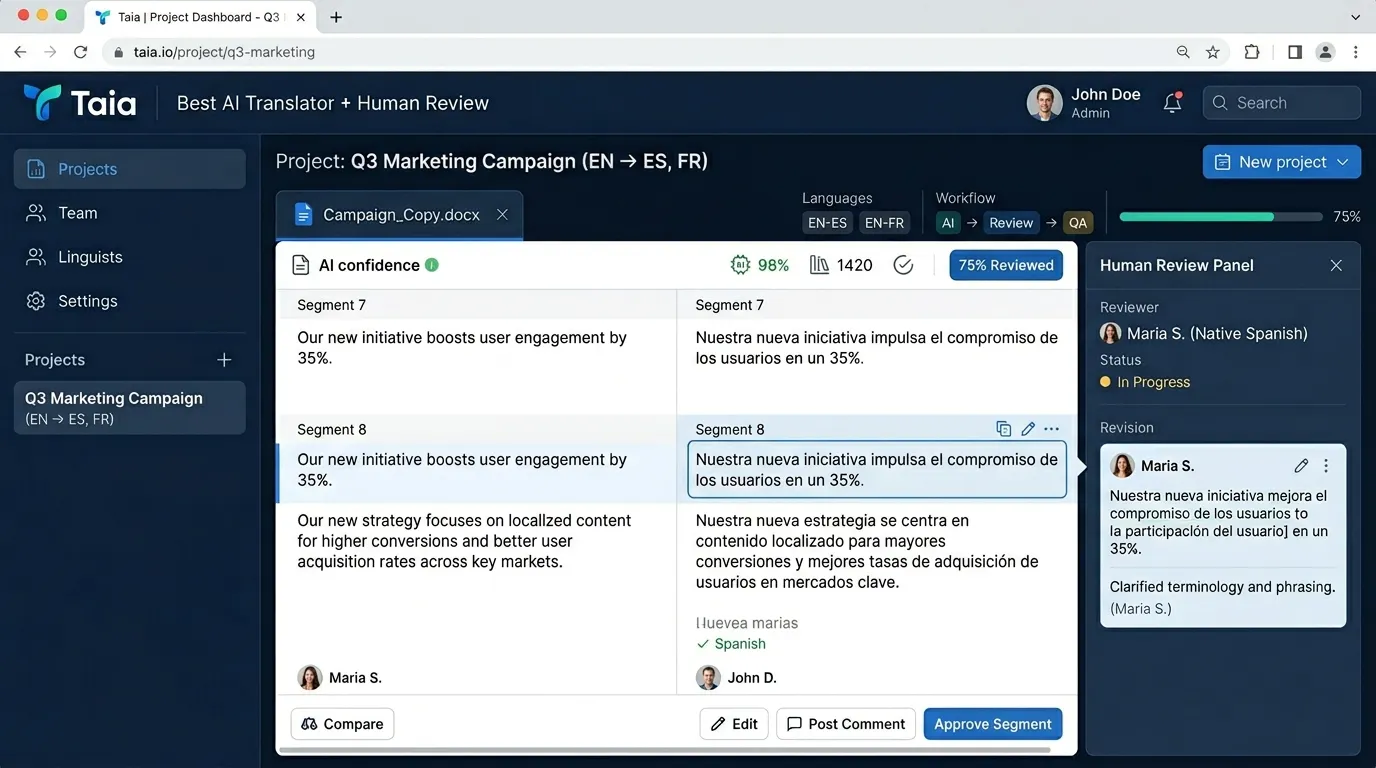Screen dimensions: 1376x768
Task: Click Approve Segment button
Action: [x=993, y=724]
